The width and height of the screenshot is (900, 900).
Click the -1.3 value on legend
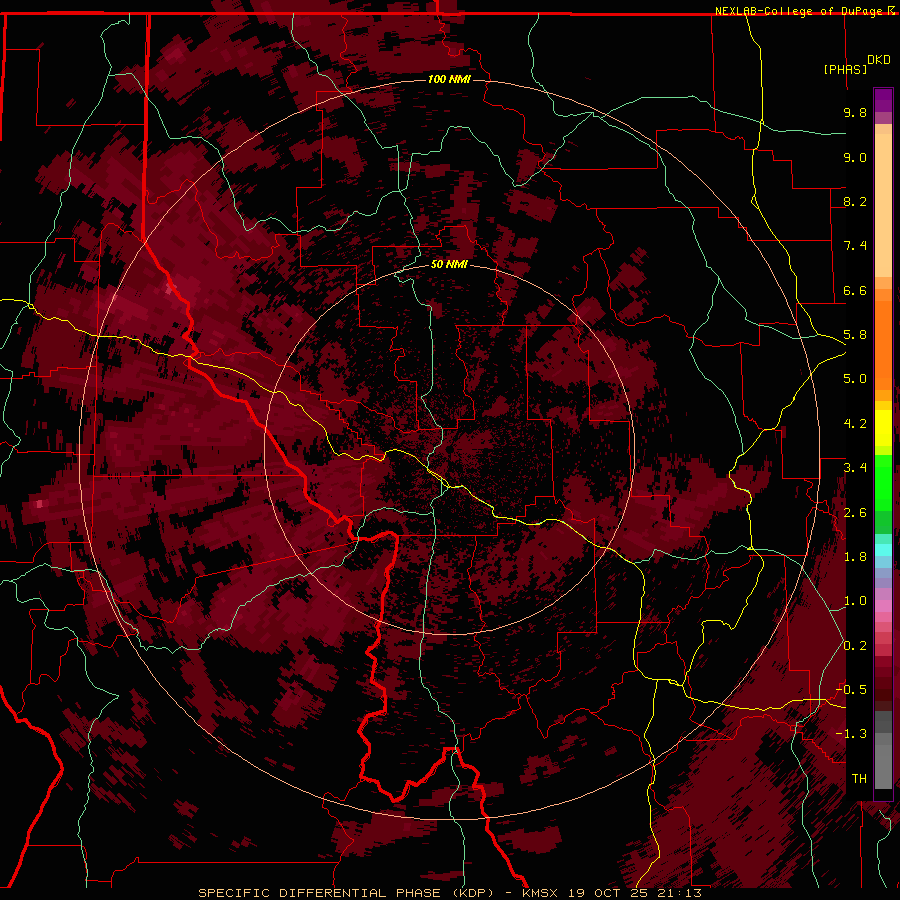pyautogui.click(x=851, y=734)
